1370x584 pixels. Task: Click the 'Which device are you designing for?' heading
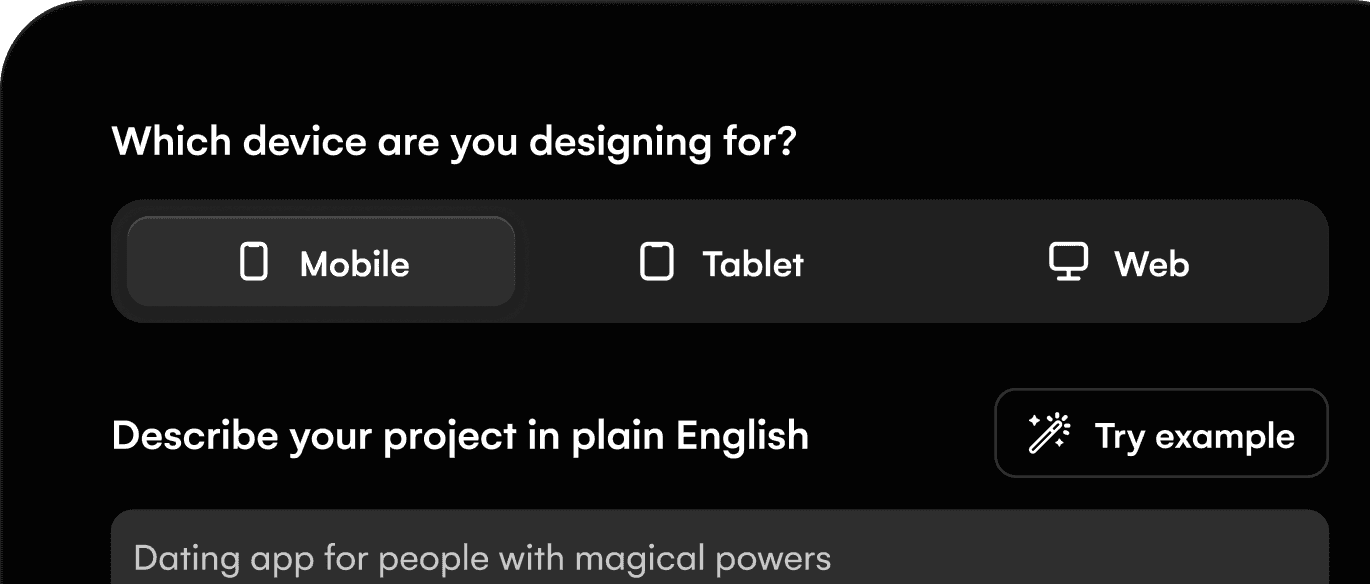(454, 142)
